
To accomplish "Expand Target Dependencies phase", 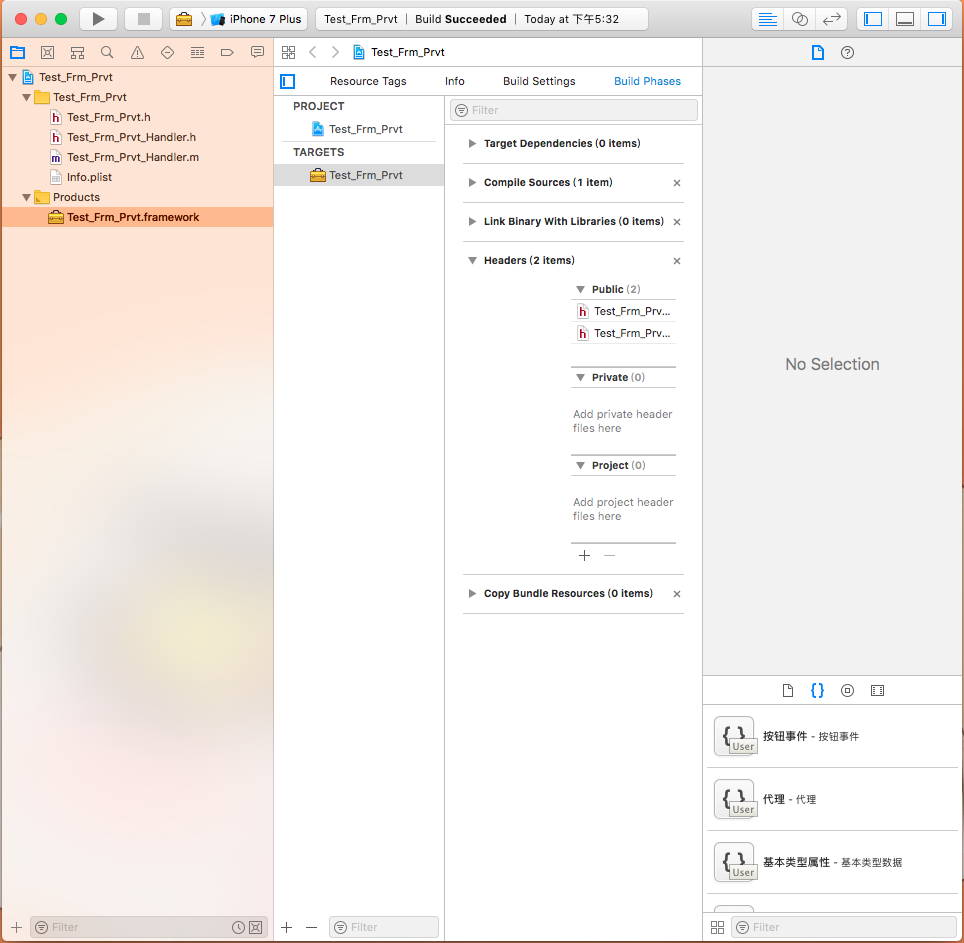I will point(472,143).
